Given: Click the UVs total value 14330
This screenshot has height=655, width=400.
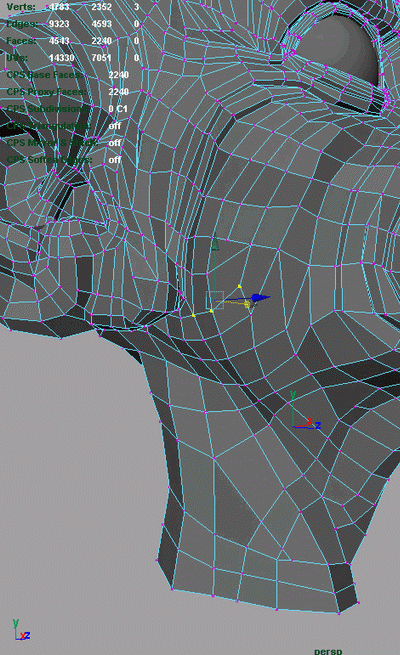Looking at the screenshot, I should 62,58.
